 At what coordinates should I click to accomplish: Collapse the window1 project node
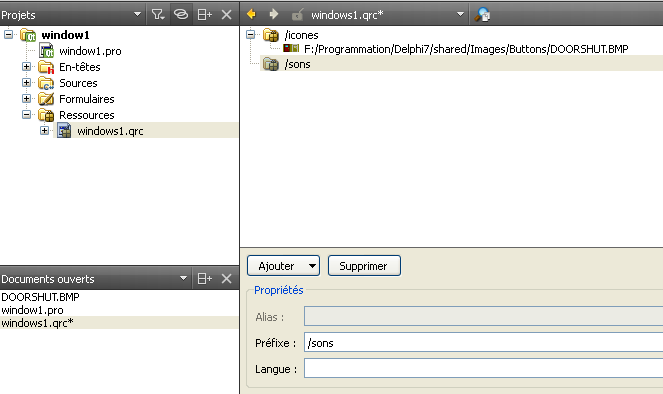click(x=8, y=34)
